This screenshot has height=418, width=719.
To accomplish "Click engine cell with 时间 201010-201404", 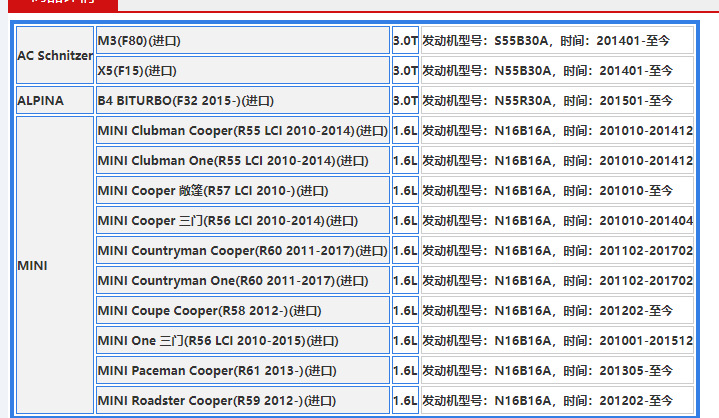I will [557, 220].
